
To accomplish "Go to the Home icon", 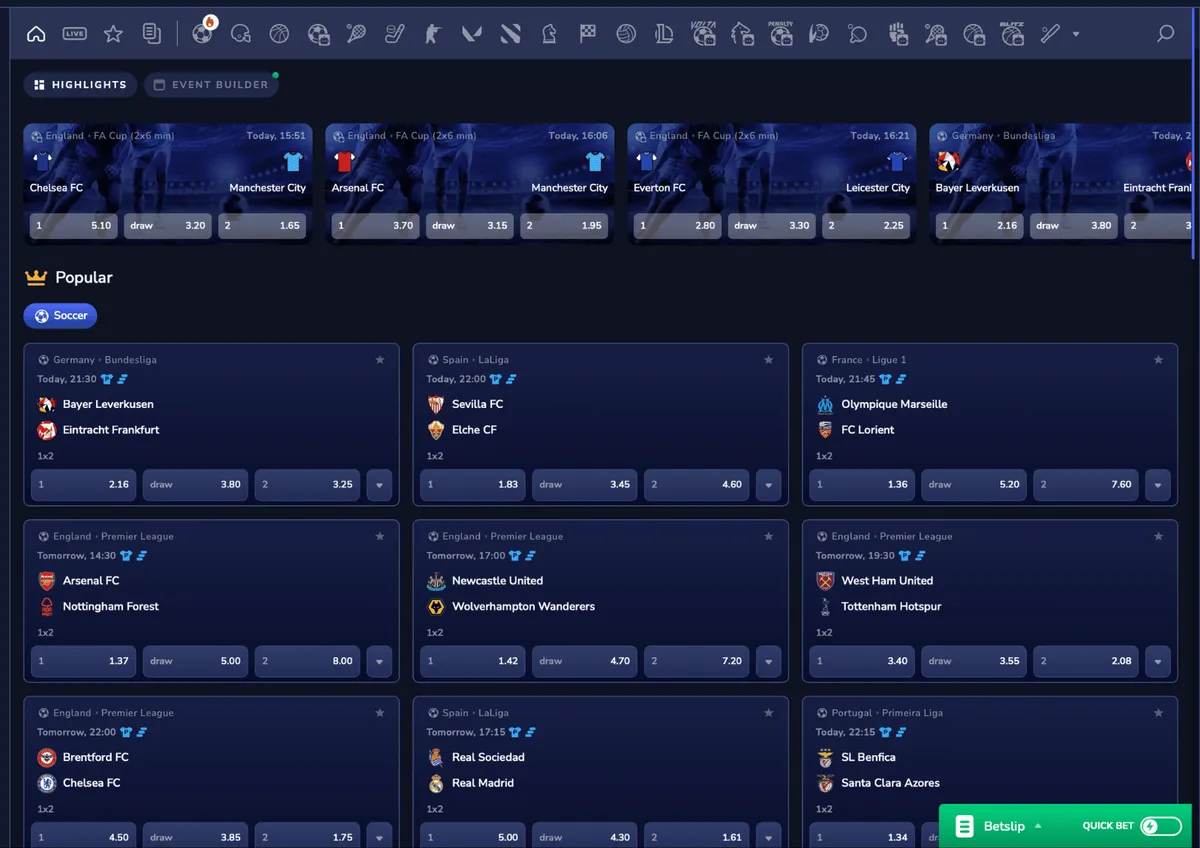I will point(36,34).
